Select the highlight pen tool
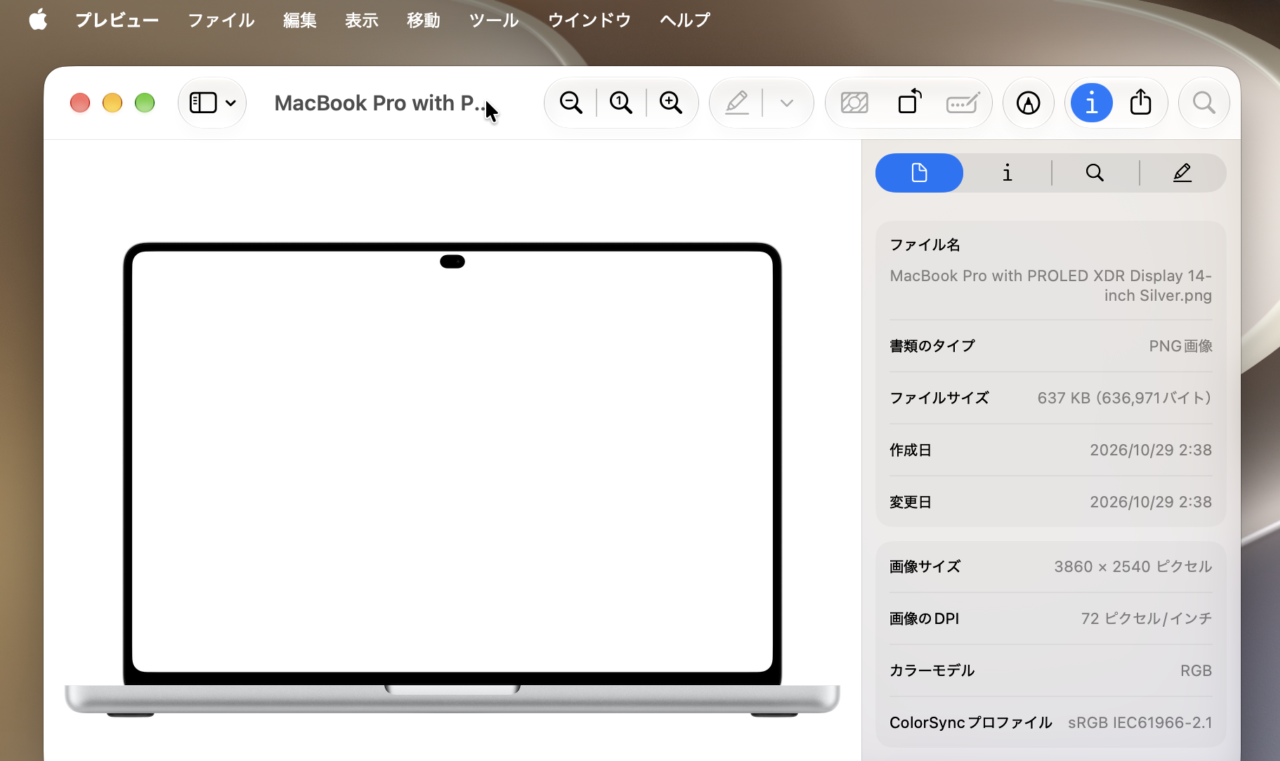 point(737,103)
